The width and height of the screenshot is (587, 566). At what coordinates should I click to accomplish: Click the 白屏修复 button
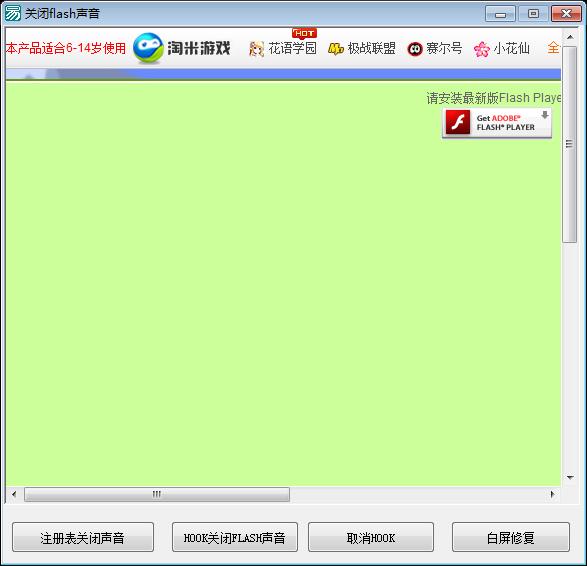(511, 537)
